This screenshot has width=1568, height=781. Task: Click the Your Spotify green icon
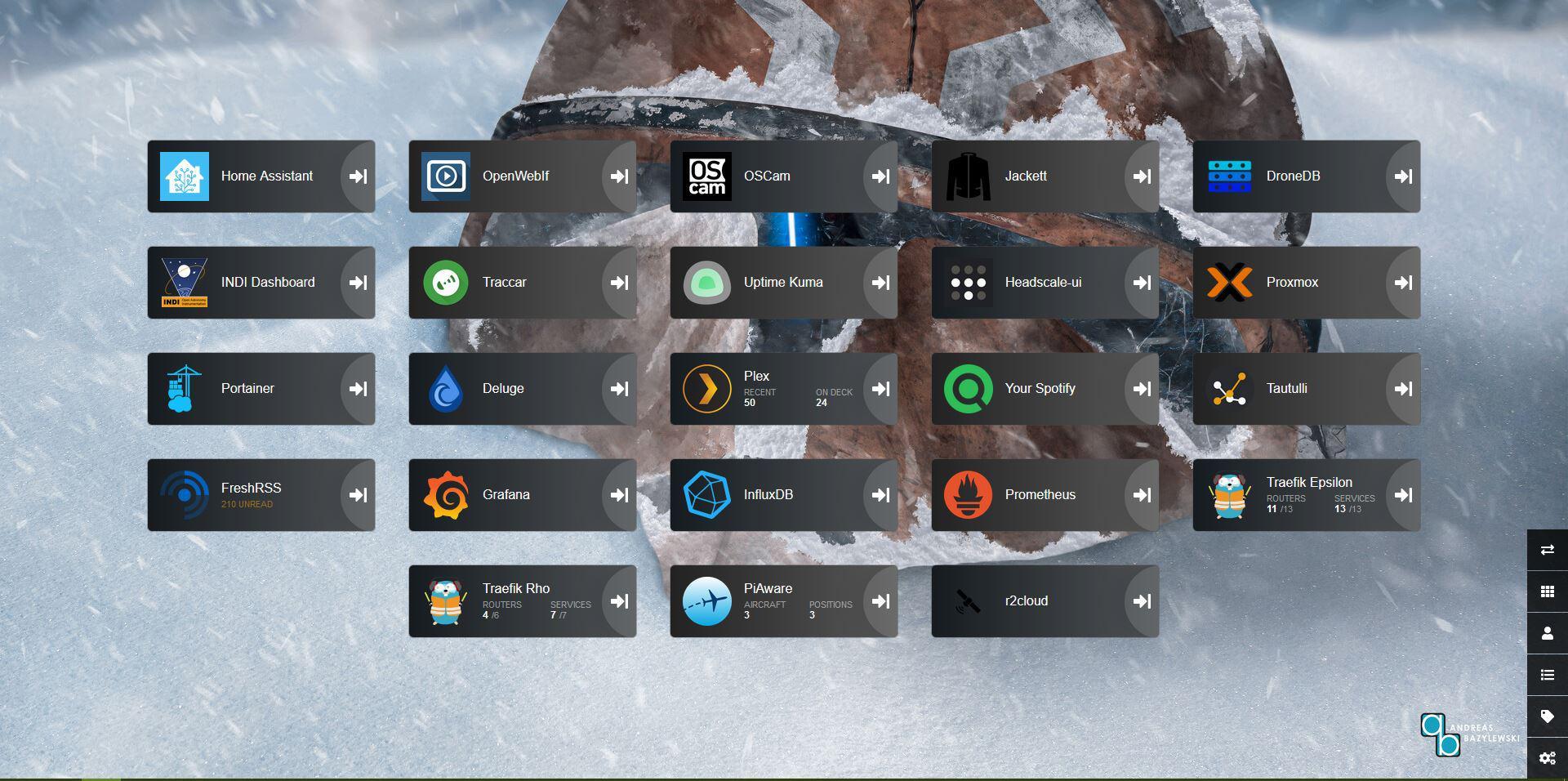click(968, 389)
